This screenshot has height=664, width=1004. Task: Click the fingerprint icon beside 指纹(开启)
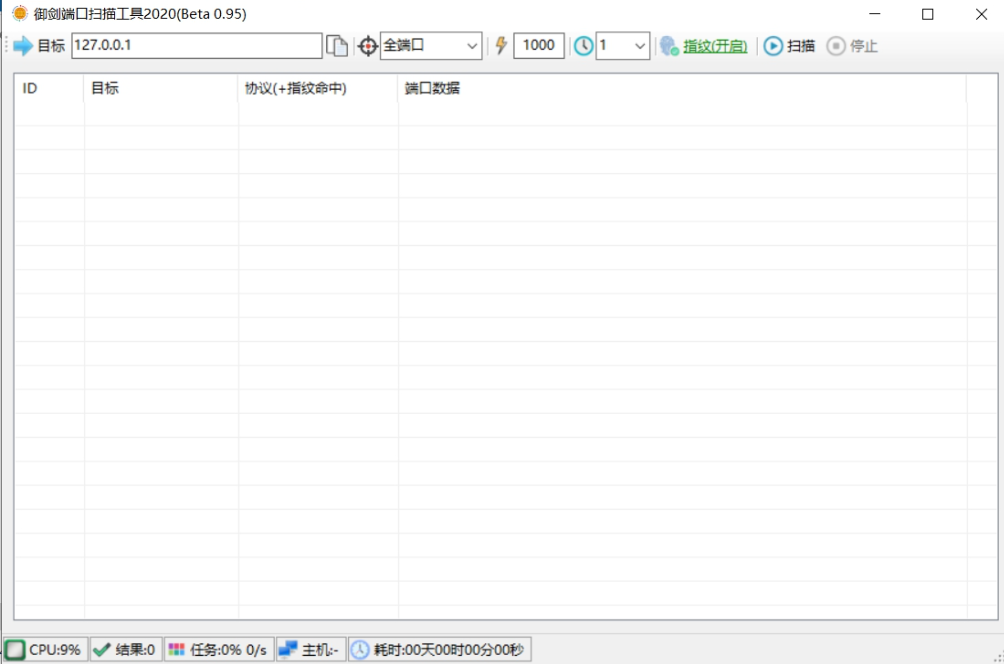(669, 46)
